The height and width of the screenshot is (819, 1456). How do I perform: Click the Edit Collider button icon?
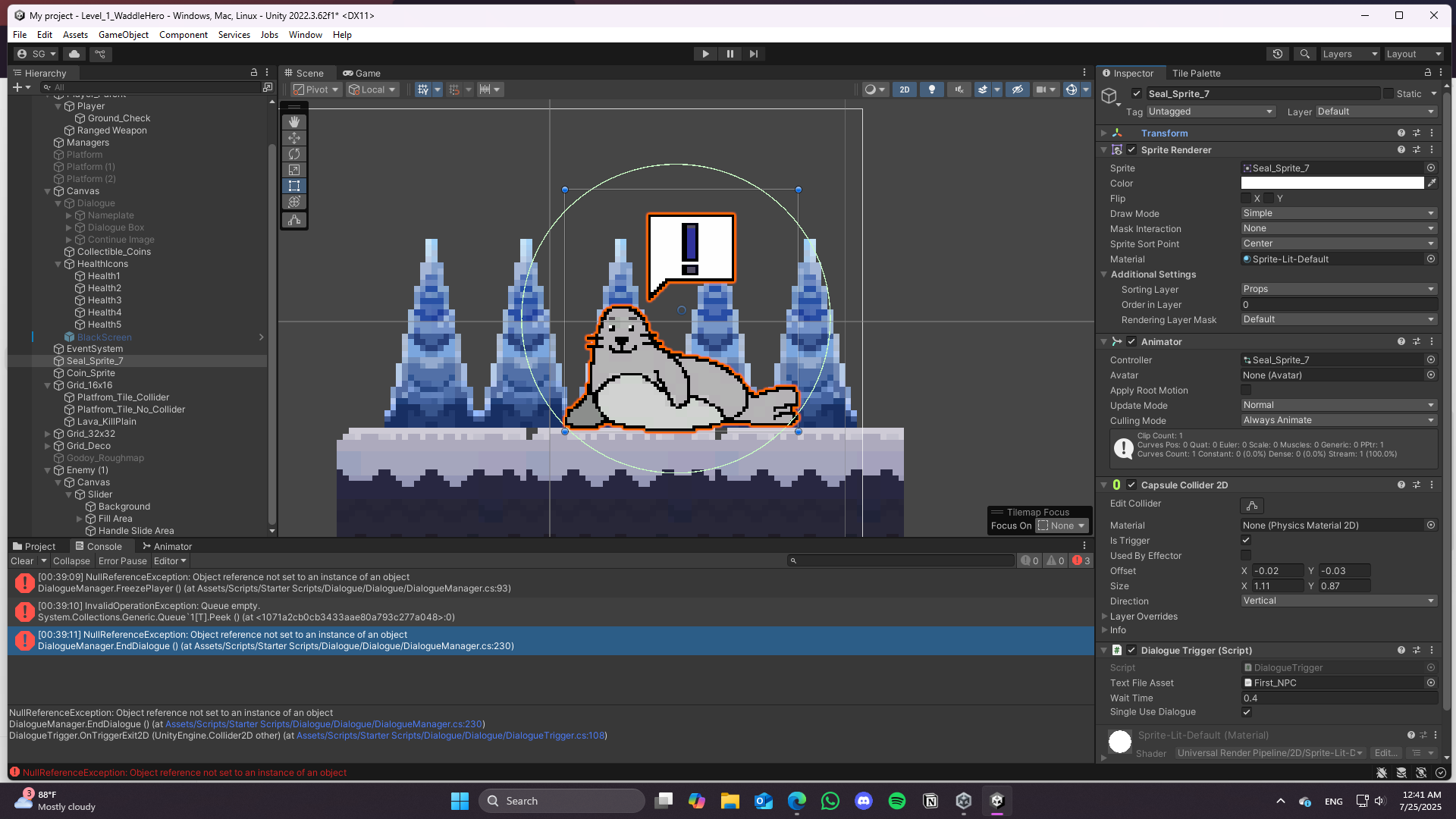pyautogui.click(x=1252, y=505)
